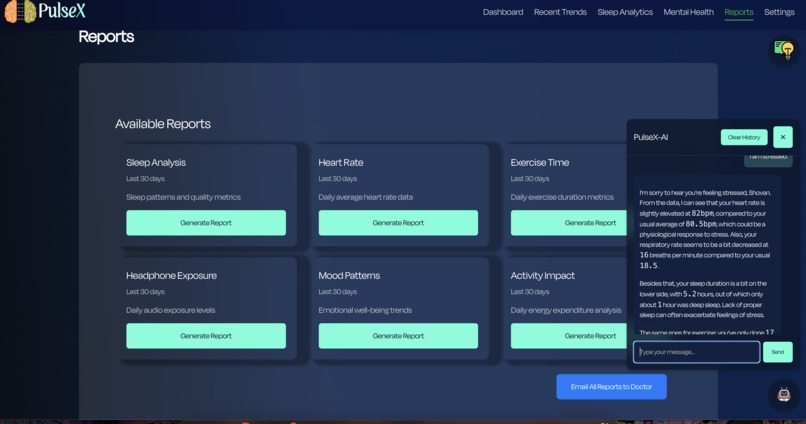Click the PulseX brain logo
Screen dimensions: 806x424
point(20,11)
